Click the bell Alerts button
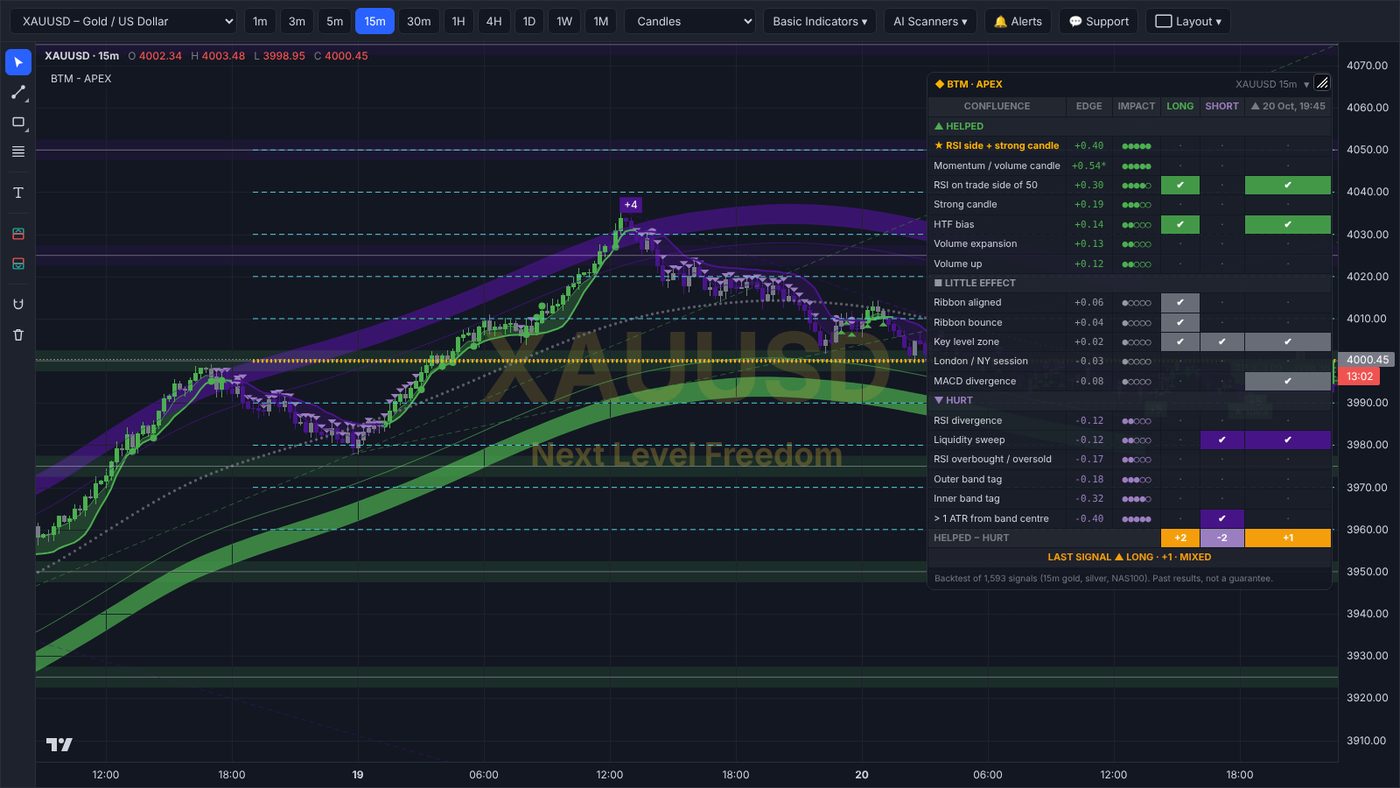 click(x=1017, y=21)
